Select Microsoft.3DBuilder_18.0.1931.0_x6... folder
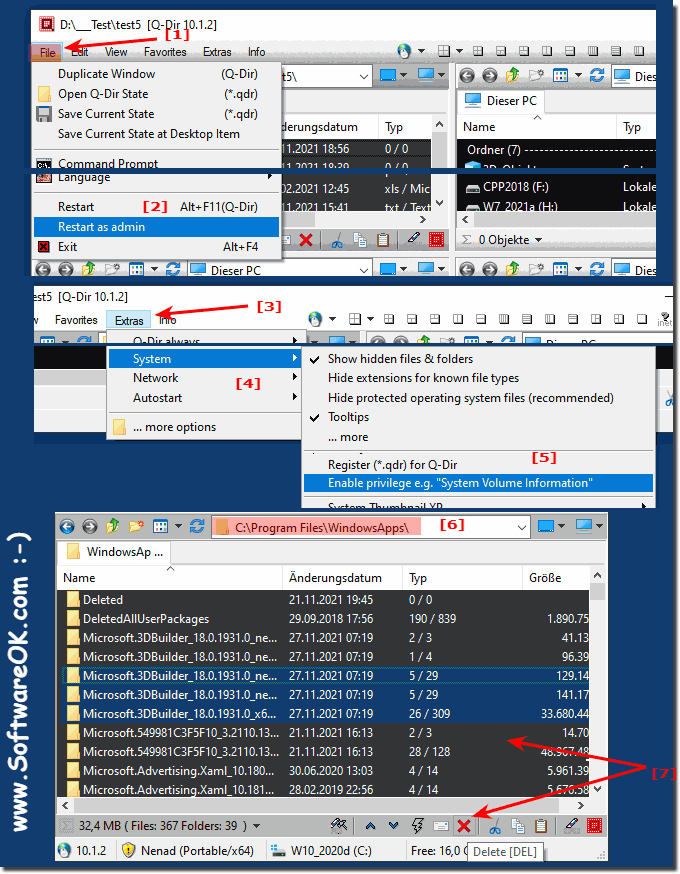 (323, 713)
